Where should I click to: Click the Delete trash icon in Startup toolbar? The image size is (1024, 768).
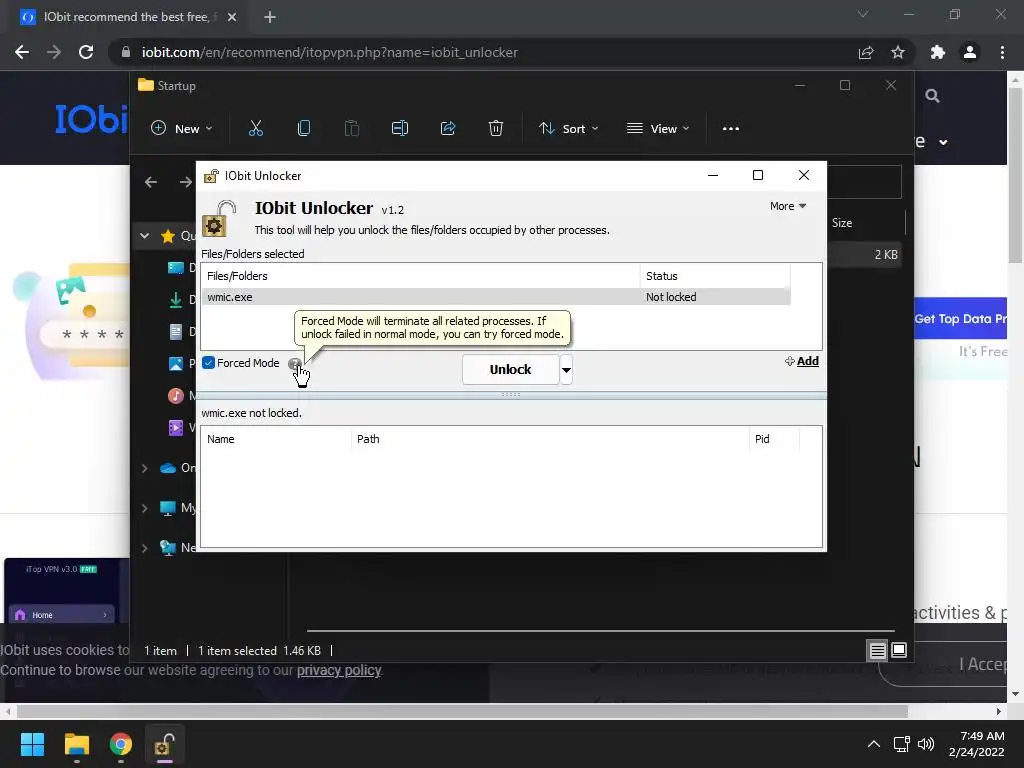496,129
